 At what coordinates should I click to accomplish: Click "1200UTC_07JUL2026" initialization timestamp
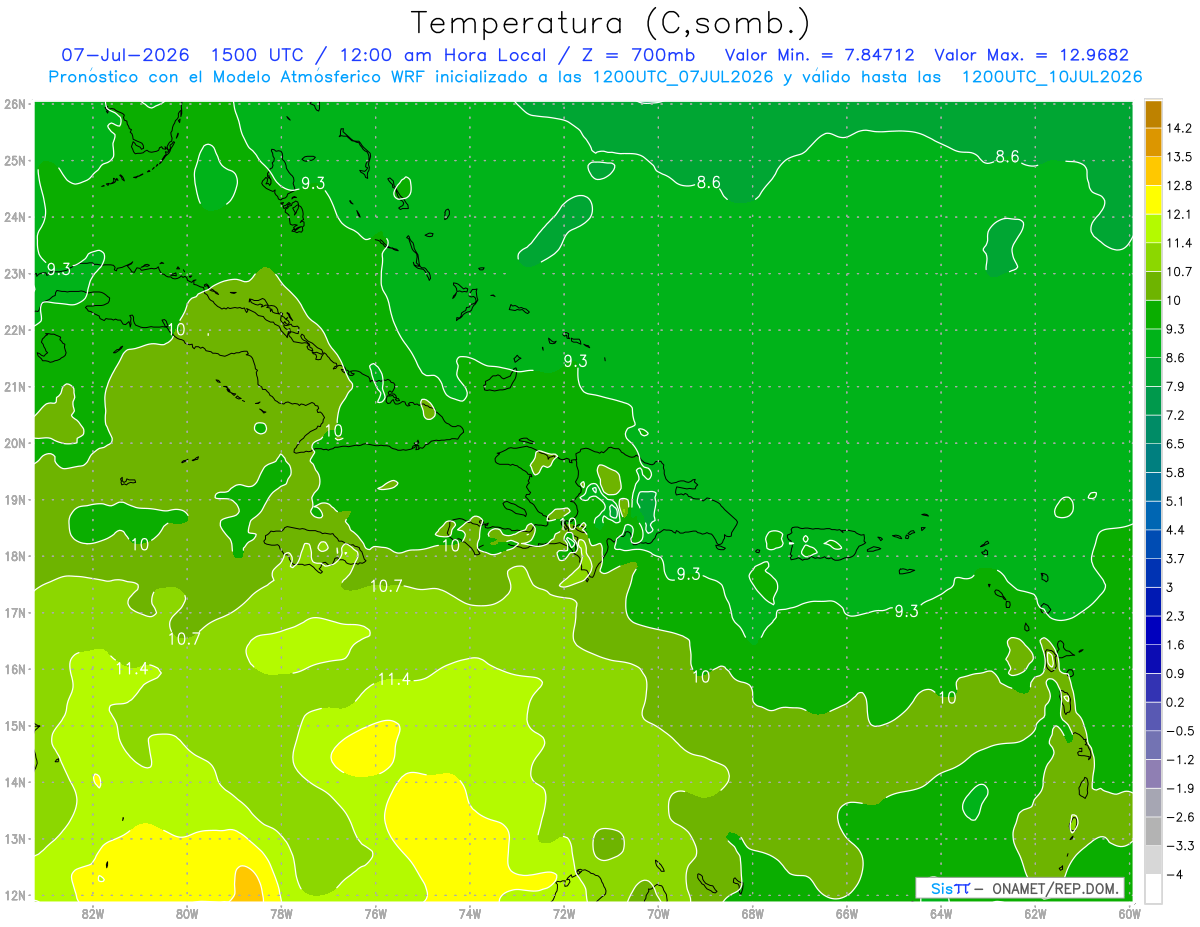coord(683,77)
